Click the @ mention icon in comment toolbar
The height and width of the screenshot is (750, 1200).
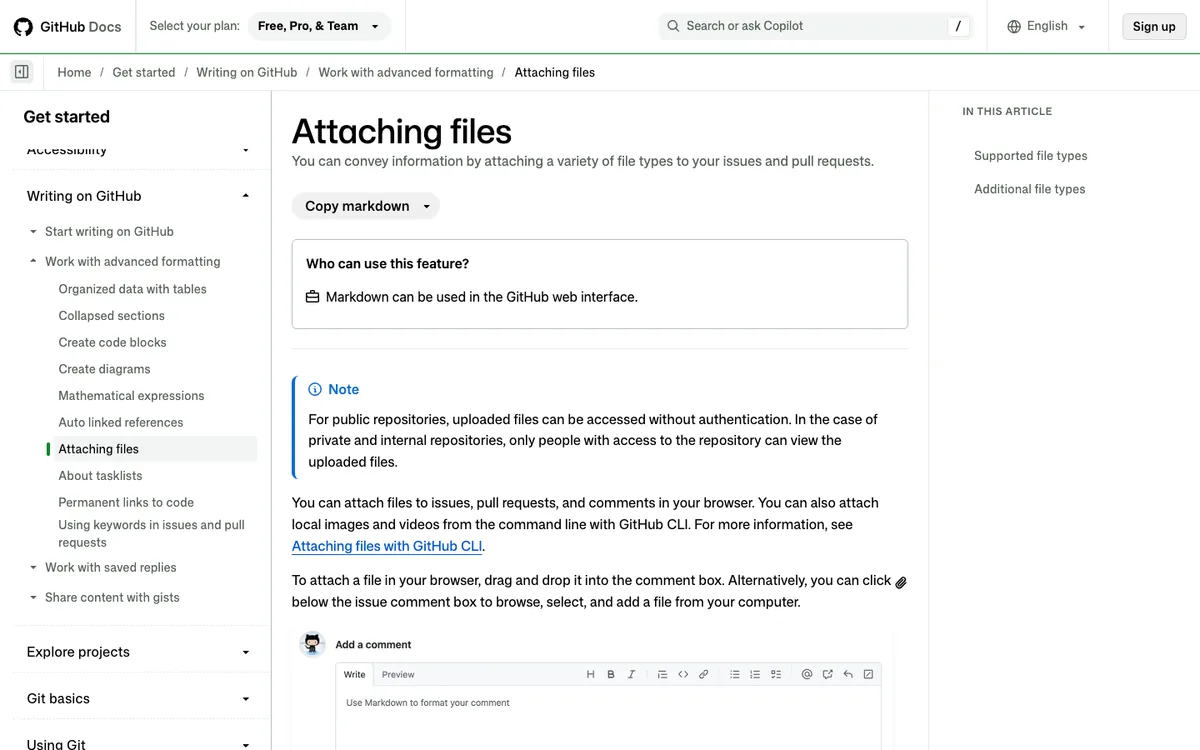(x=807, y=675)
